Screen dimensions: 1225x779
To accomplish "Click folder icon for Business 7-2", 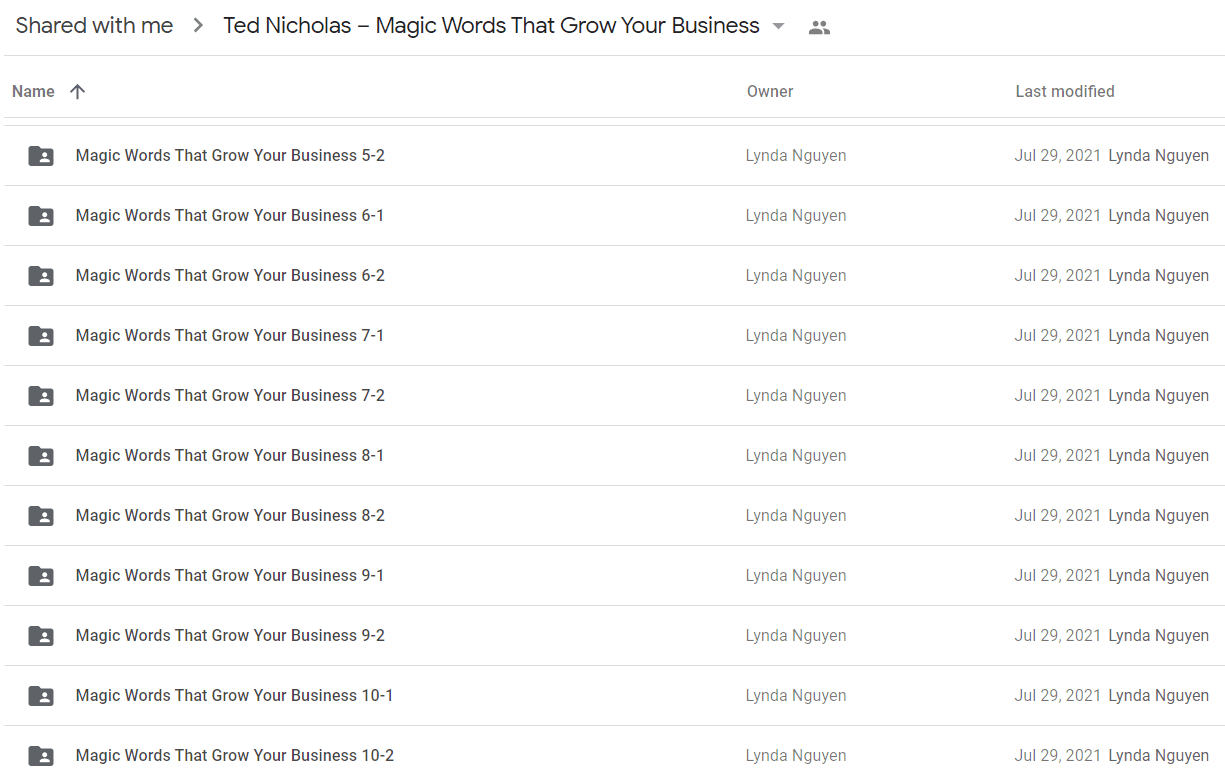I will pos(41,396).
